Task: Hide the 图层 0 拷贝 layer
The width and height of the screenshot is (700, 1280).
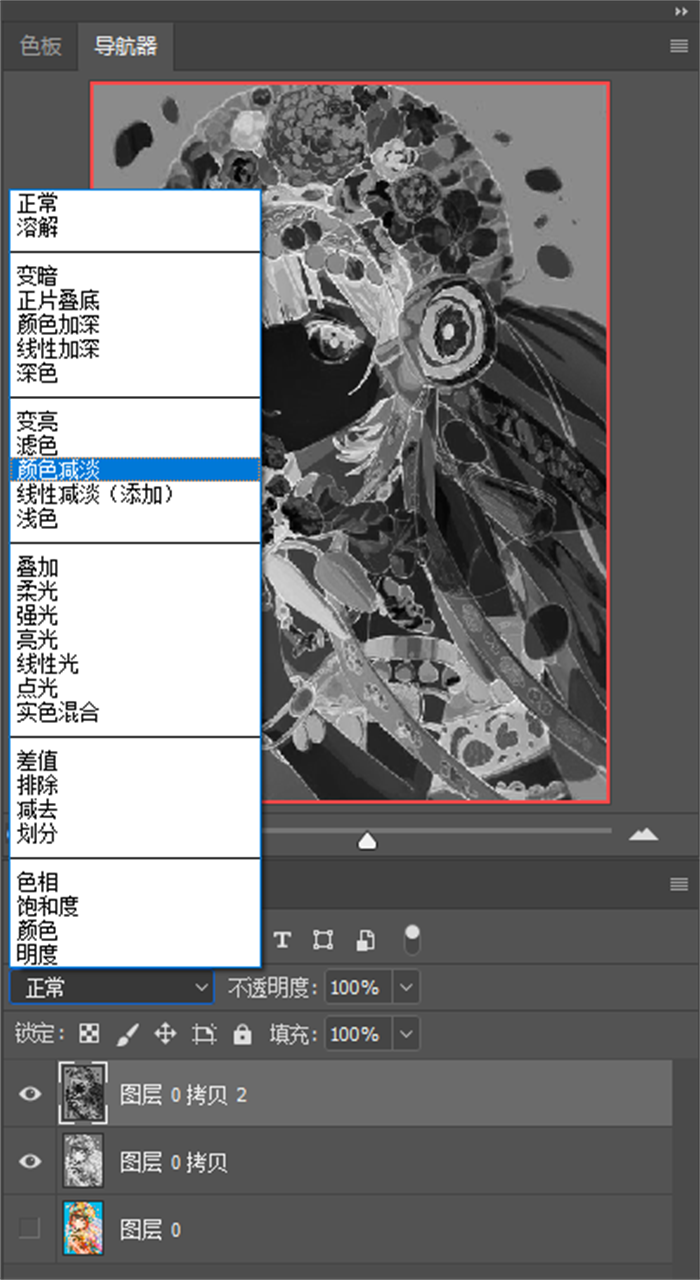Action: point(30,1161)
